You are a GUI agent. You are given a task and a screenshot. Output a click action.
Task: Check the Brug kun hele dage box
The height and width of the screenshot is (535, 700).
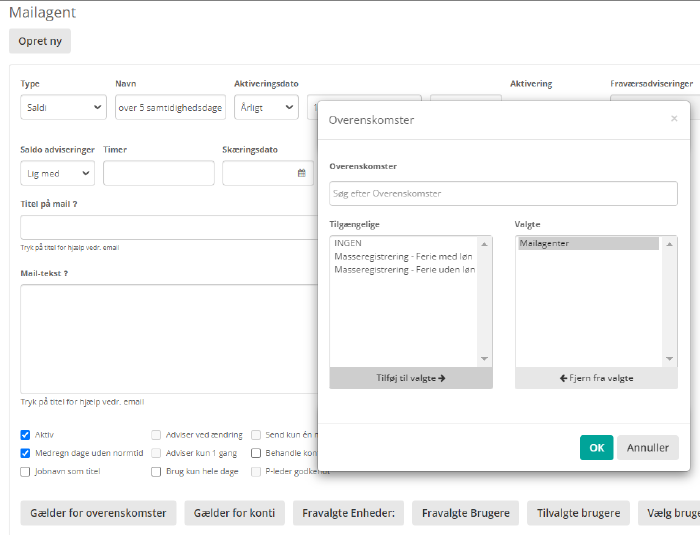tap(156, 471)
